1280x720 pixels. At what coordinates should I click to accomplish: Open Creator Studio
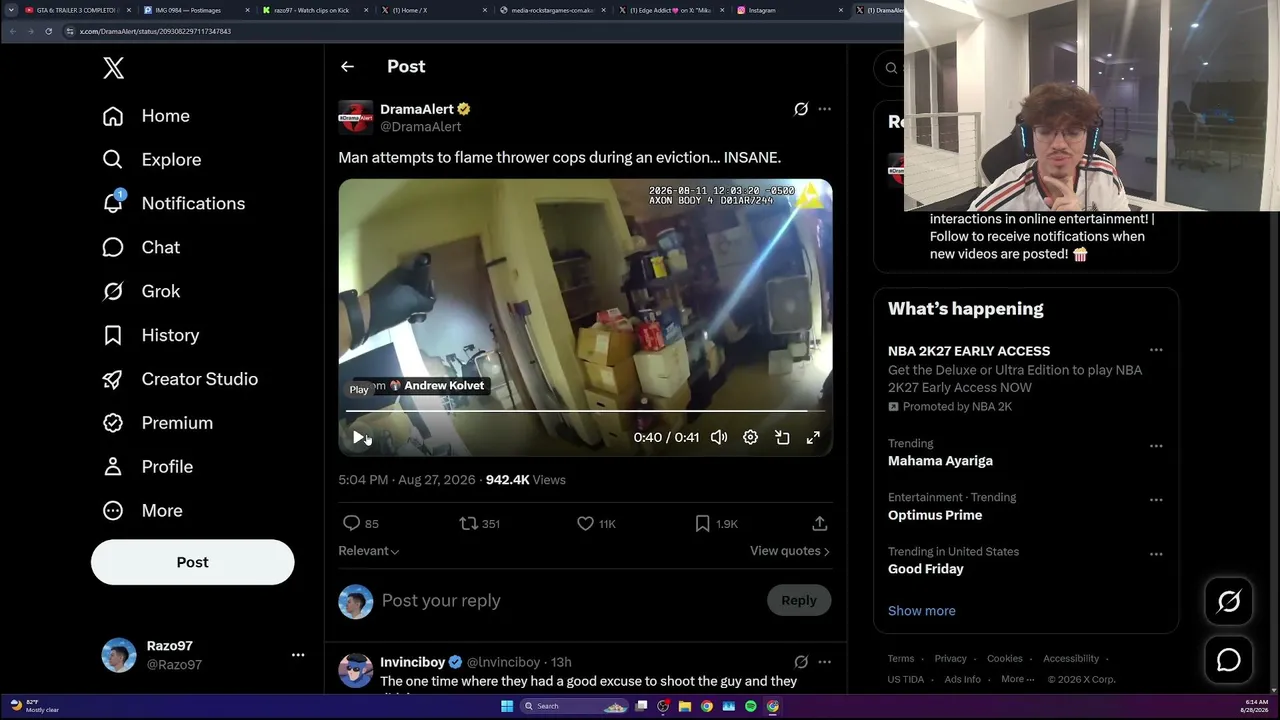(x=180, y=379)
